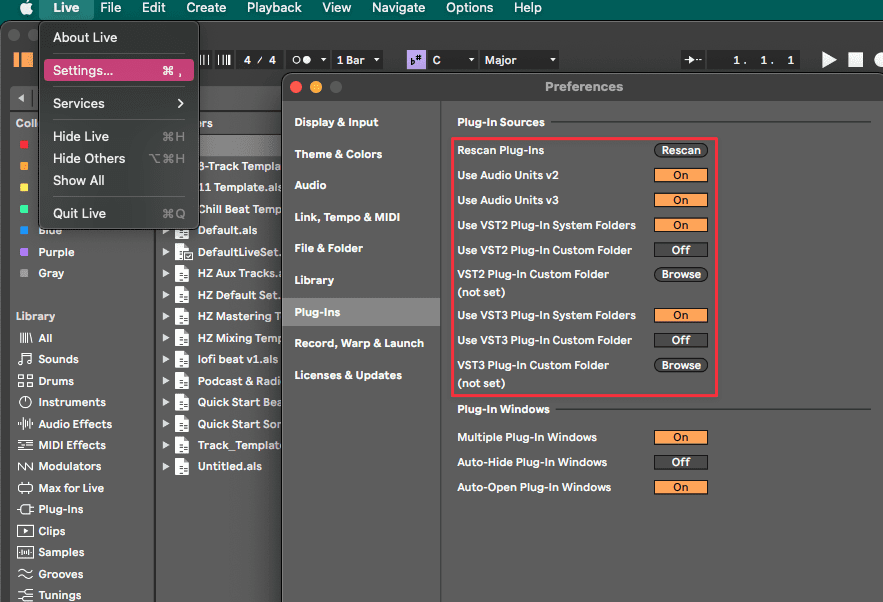Click the follow playback arrow icon

point(692,60)
